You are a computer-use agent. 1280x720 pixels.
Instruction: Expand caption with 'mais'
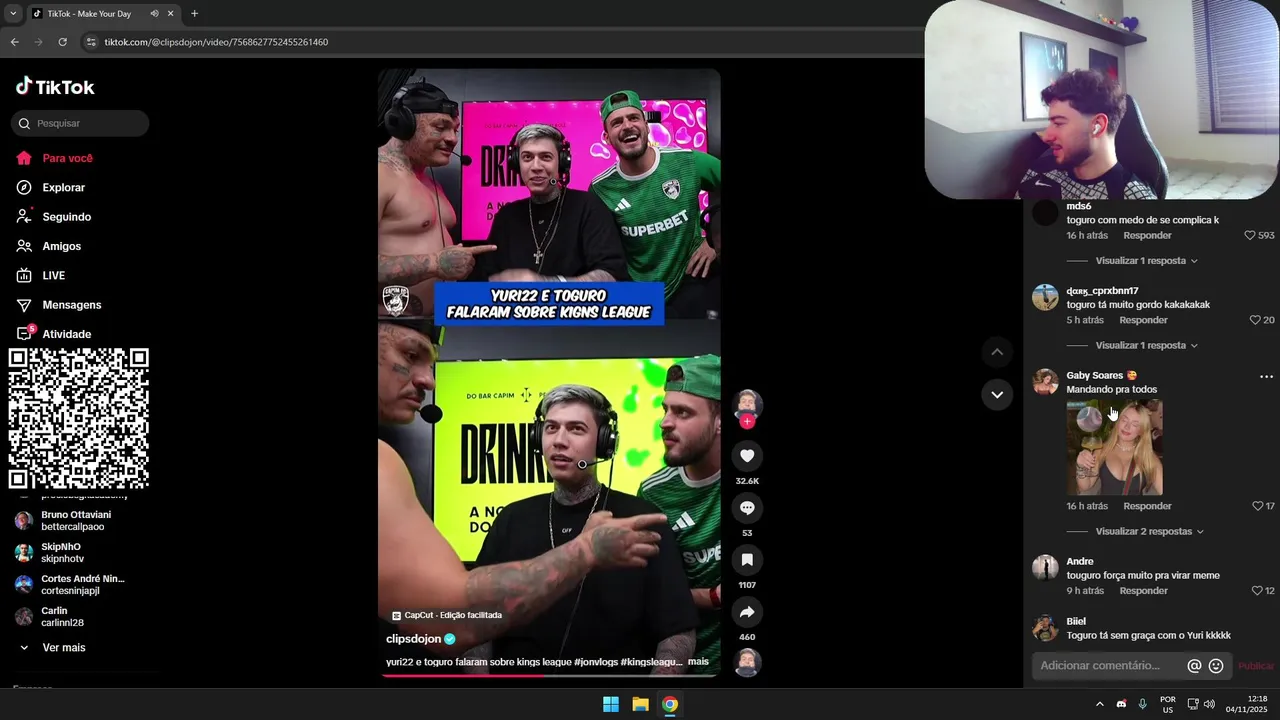point(698,662)
